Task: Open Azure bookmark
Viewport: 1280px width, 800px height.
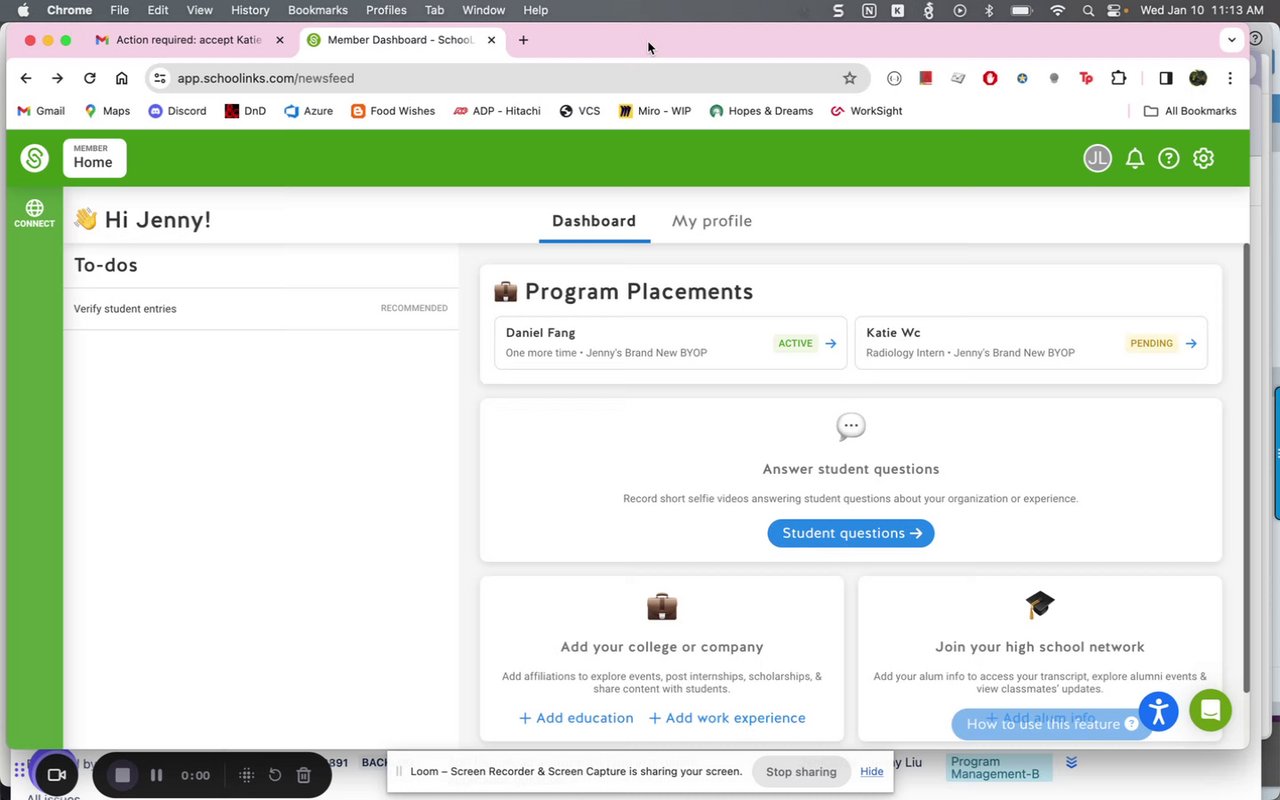Action: 309,111
